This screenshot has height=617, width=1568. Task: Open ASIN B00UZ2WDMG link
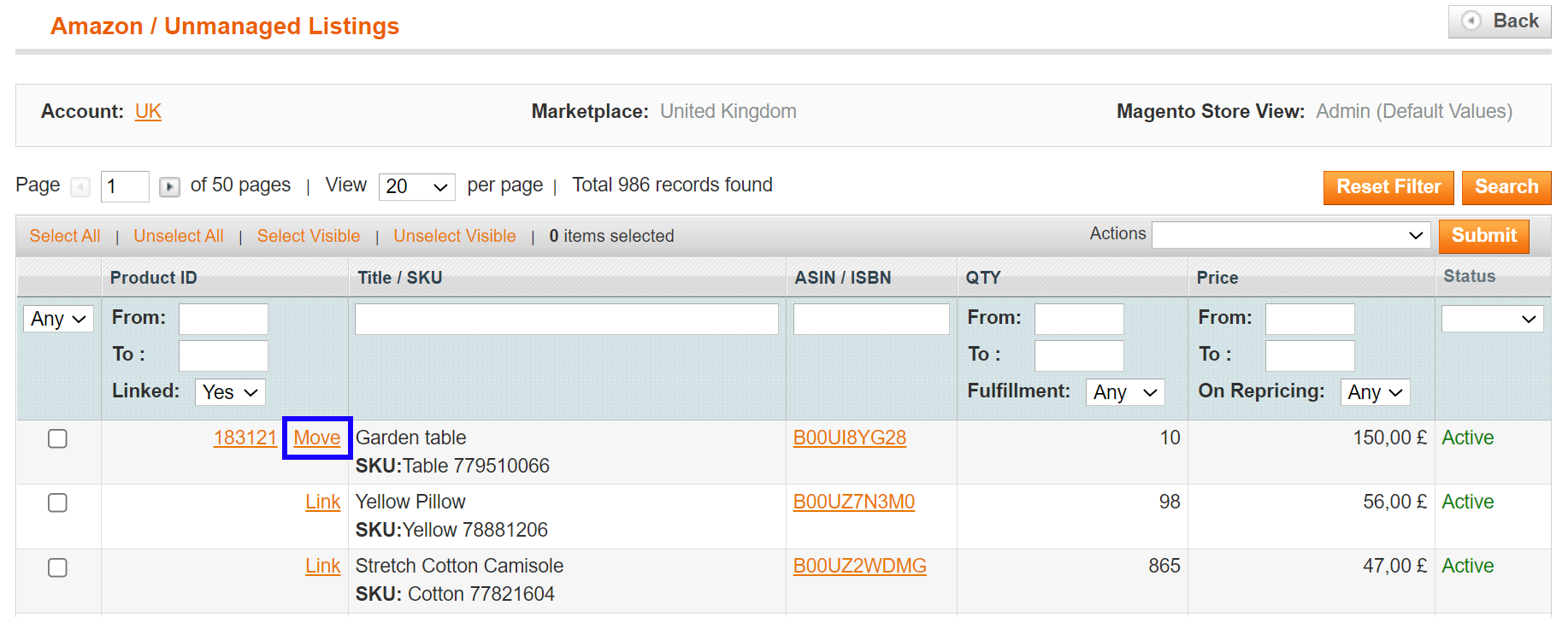860,567
